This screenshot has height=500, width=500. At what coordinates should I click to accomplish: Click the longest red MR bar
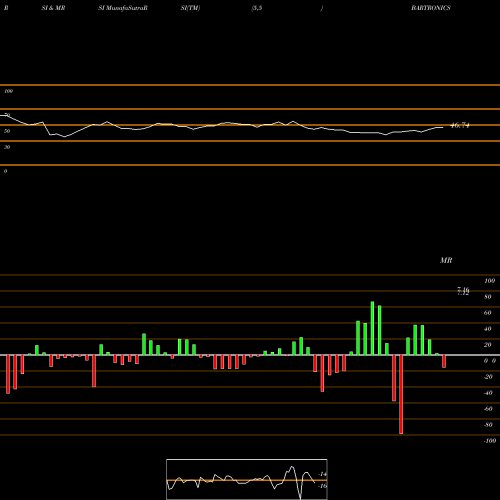[401, 394]
